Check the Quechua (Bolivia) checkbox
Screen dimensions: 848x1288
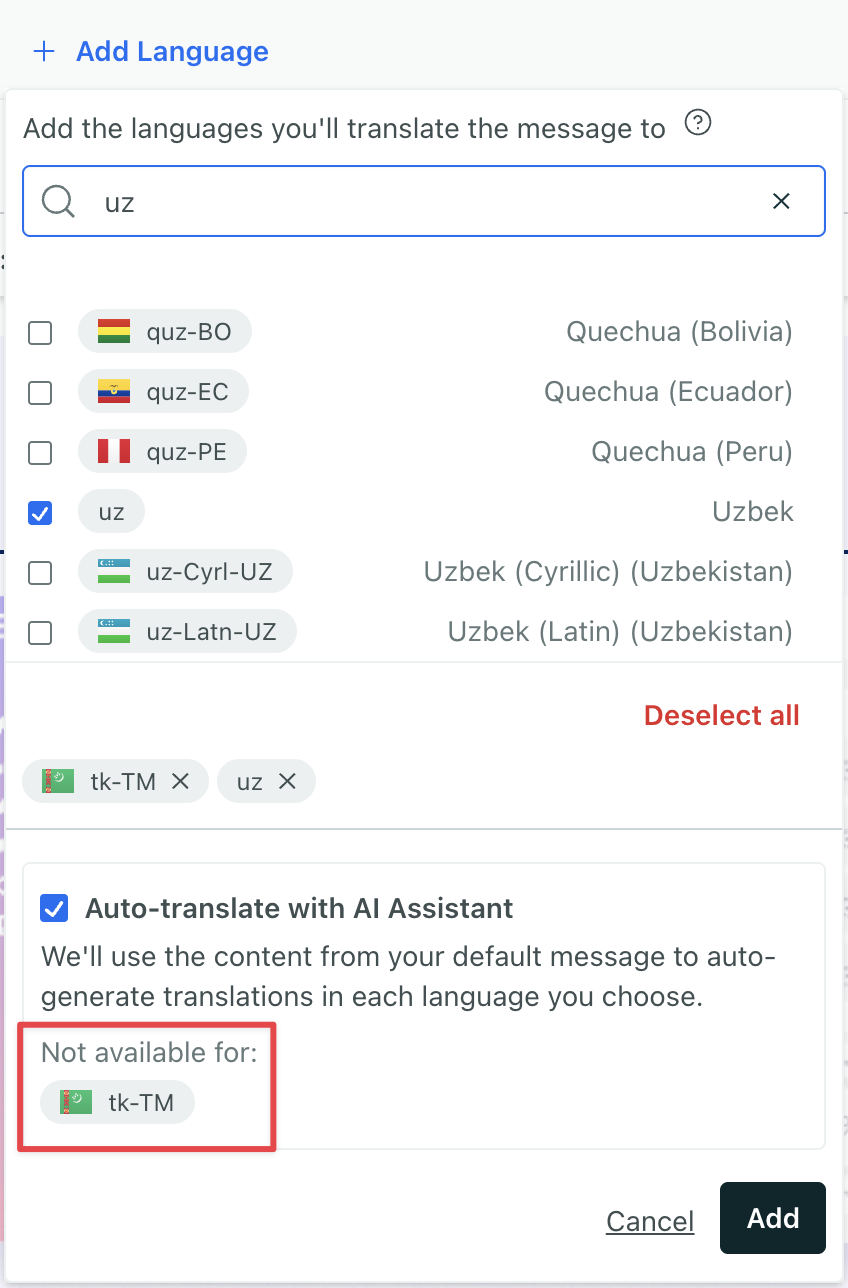(x=40, y=332)
